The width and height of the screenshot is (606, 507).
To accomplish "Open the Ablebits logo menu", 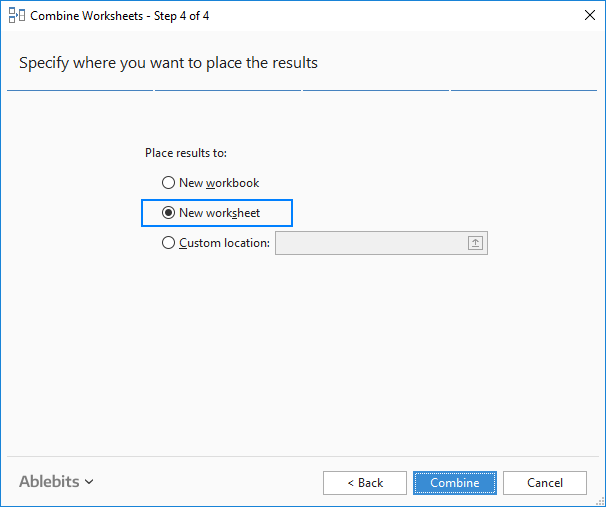I will (x=48, y=482).
